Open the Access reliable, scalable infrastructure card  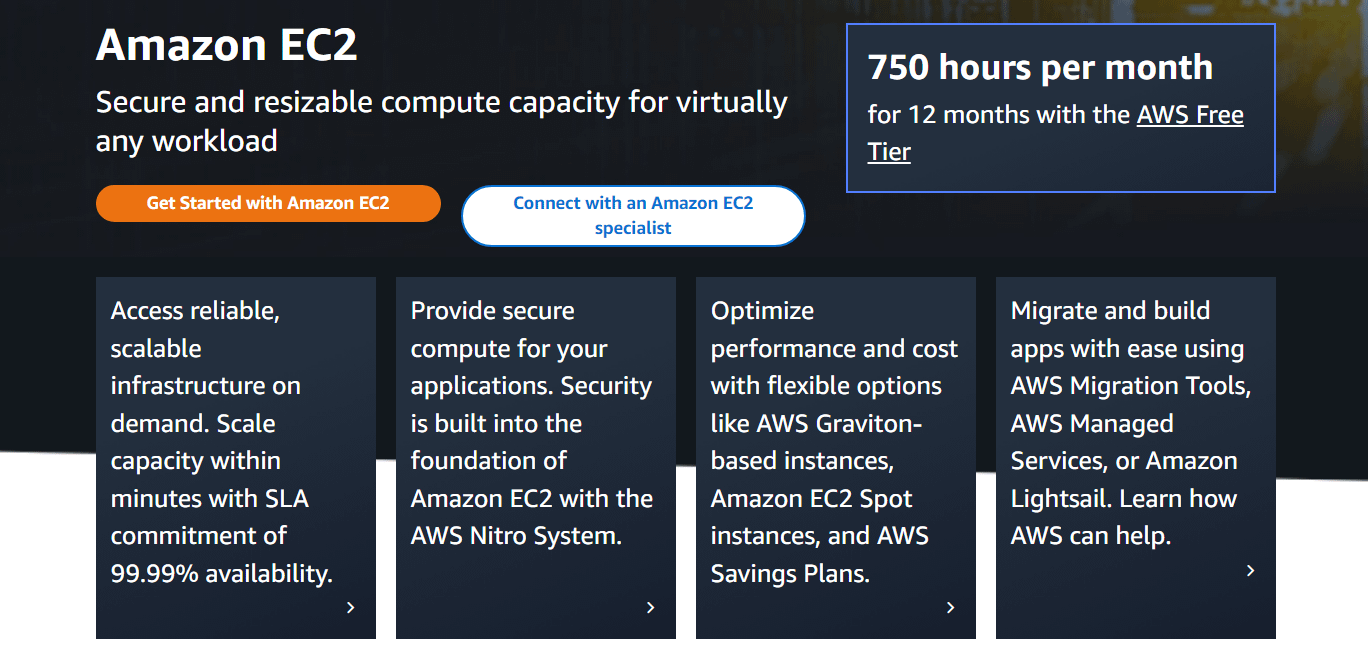(236, 458)
